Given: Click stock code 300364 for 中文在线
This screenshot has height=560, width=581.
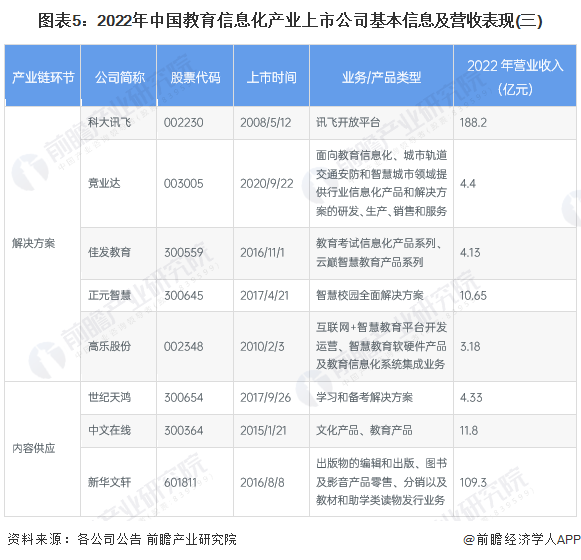Looking at the screenshot, I should tap(184, 430).
